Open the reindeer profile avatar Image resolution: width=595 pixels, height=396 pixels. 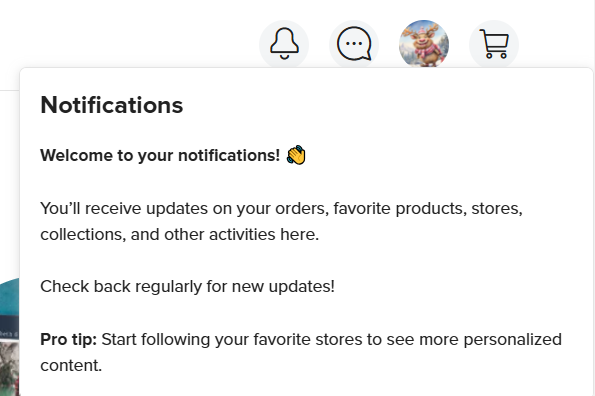[424, 44]
